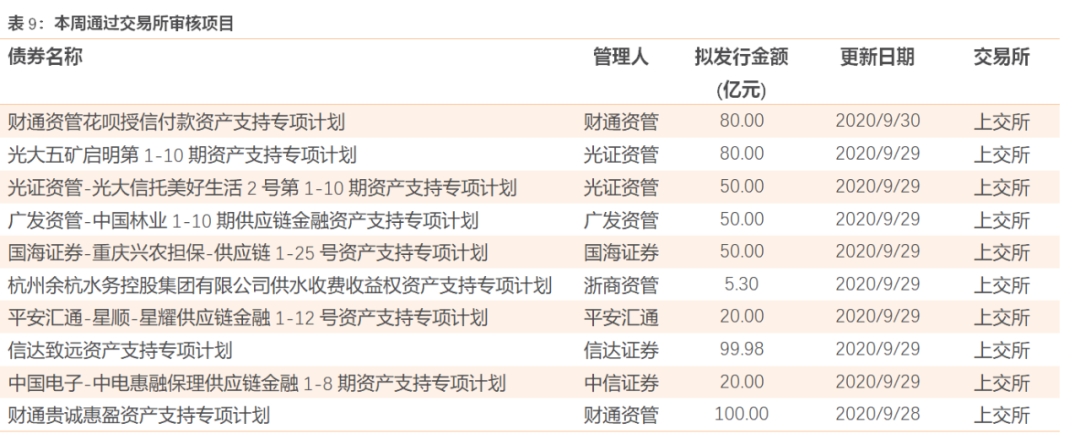
Task: Click 上交所 in 平安汇通 row
Action: [x=1001, y=318]
